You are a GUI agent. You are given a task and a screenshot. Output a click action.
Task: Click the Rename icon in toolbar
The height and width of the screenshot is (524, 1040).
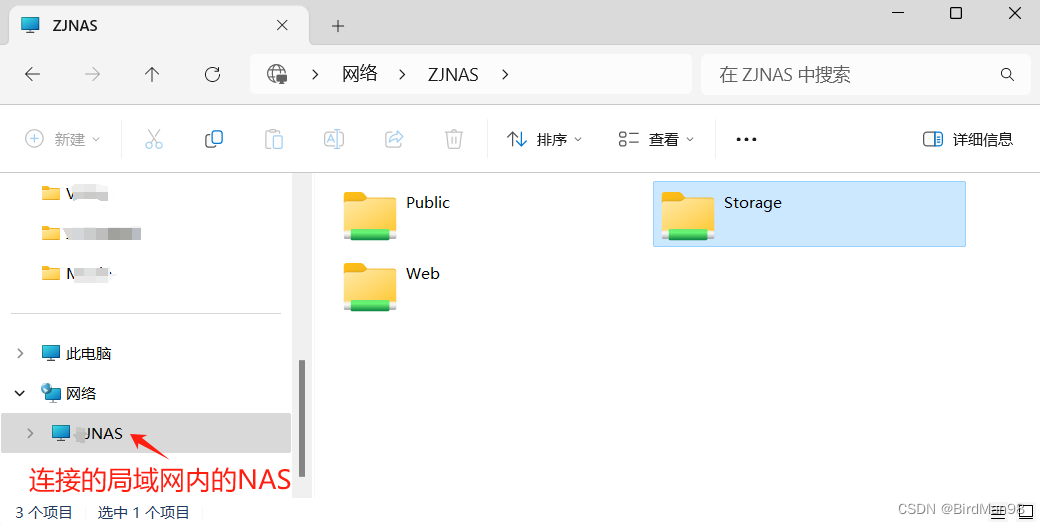click(334, 139)
